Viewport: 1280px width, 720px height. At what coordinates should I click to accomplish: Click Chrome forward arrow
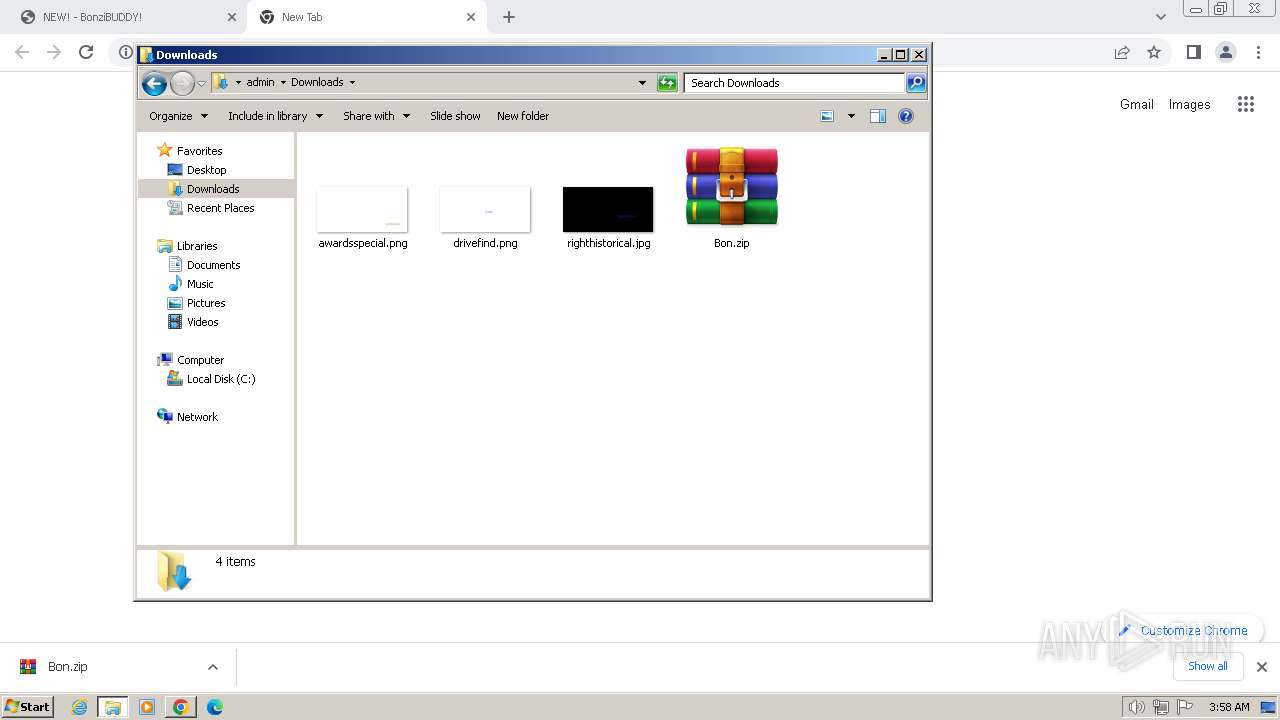pos(54,52)
